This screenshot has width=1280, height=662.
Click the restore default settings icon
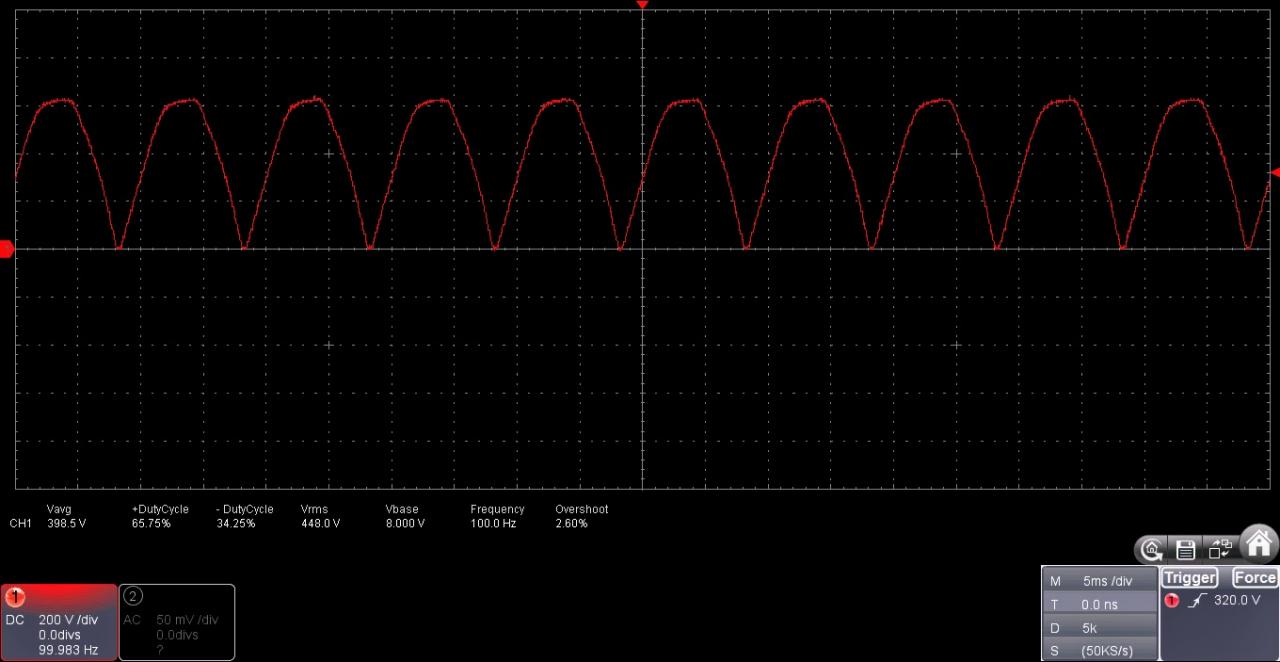pyautogui.click(x=1152, y=548)
